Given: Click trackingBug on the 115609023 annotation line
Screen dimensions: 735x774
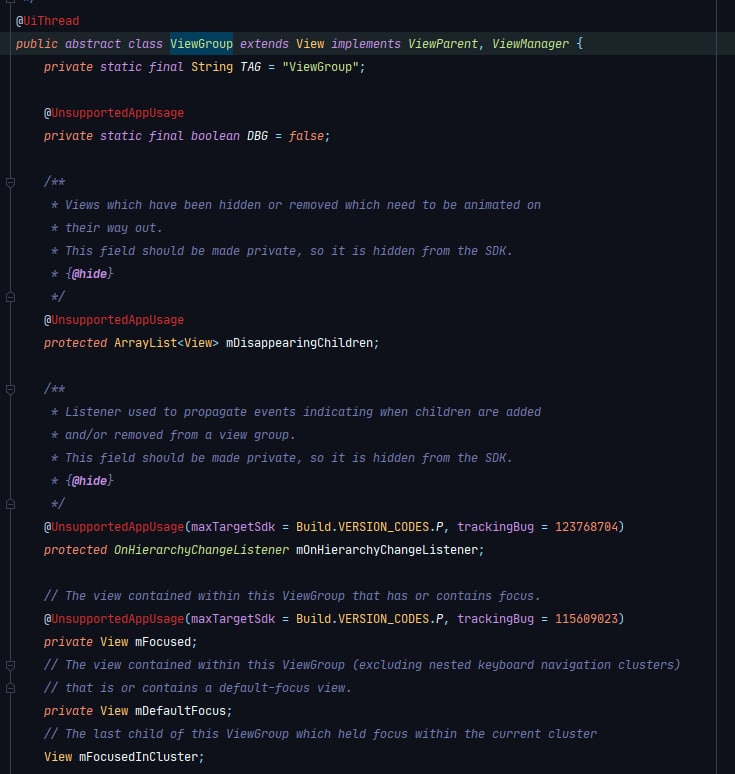Looking at the screenshot, I should (495, 619).
